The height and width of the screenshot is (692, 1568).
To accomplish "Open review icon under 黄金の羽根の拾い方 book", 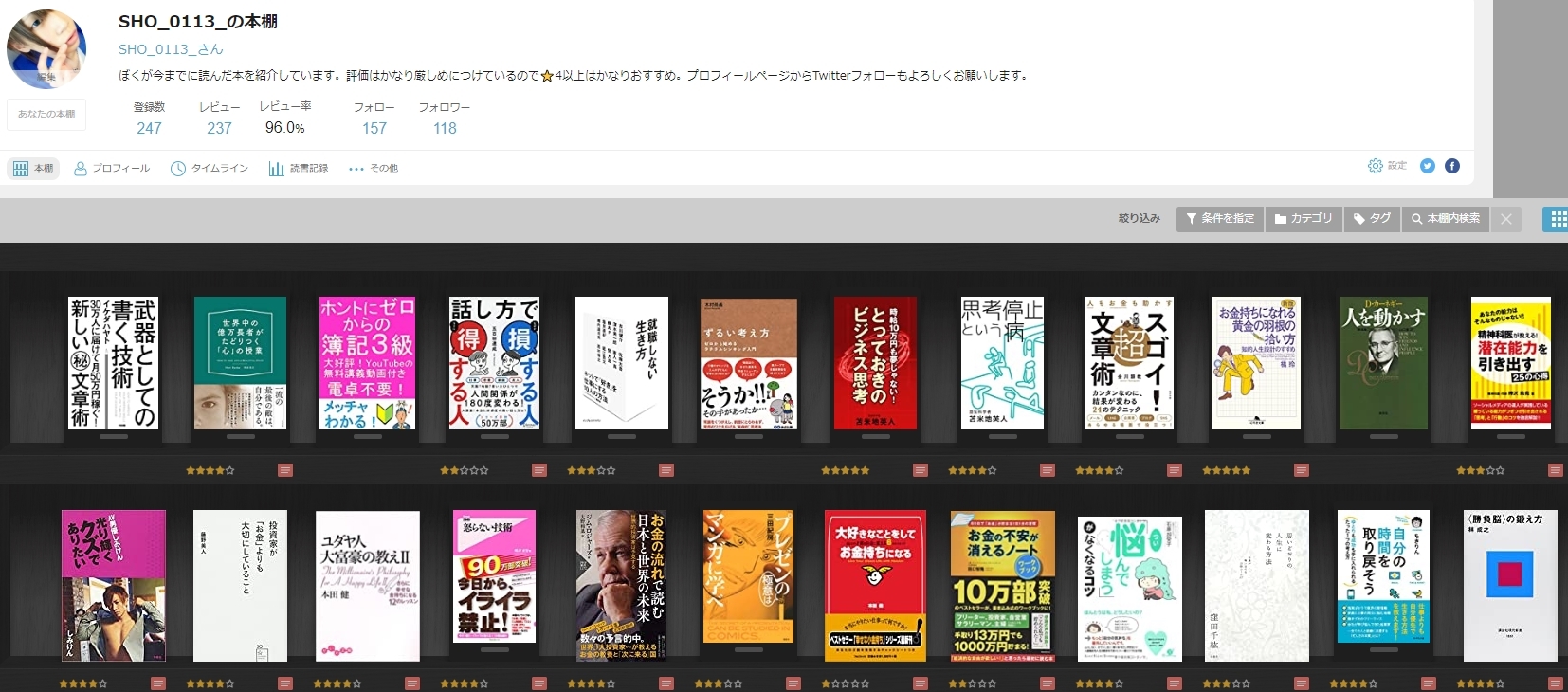I will (1302, 470).
